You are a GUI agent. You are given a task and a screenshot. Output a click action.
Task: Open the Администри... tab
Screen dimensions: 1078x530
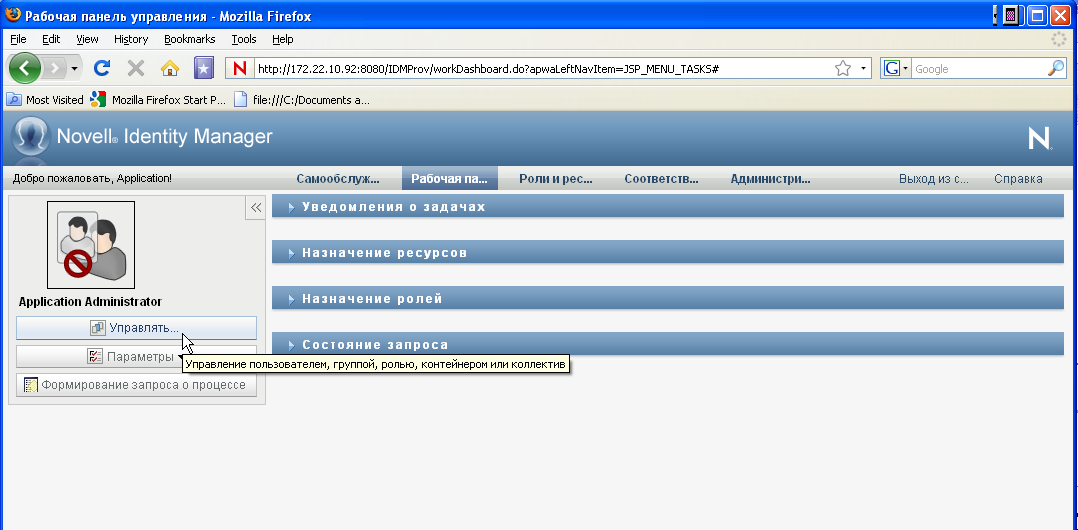[x=770, y=179]
